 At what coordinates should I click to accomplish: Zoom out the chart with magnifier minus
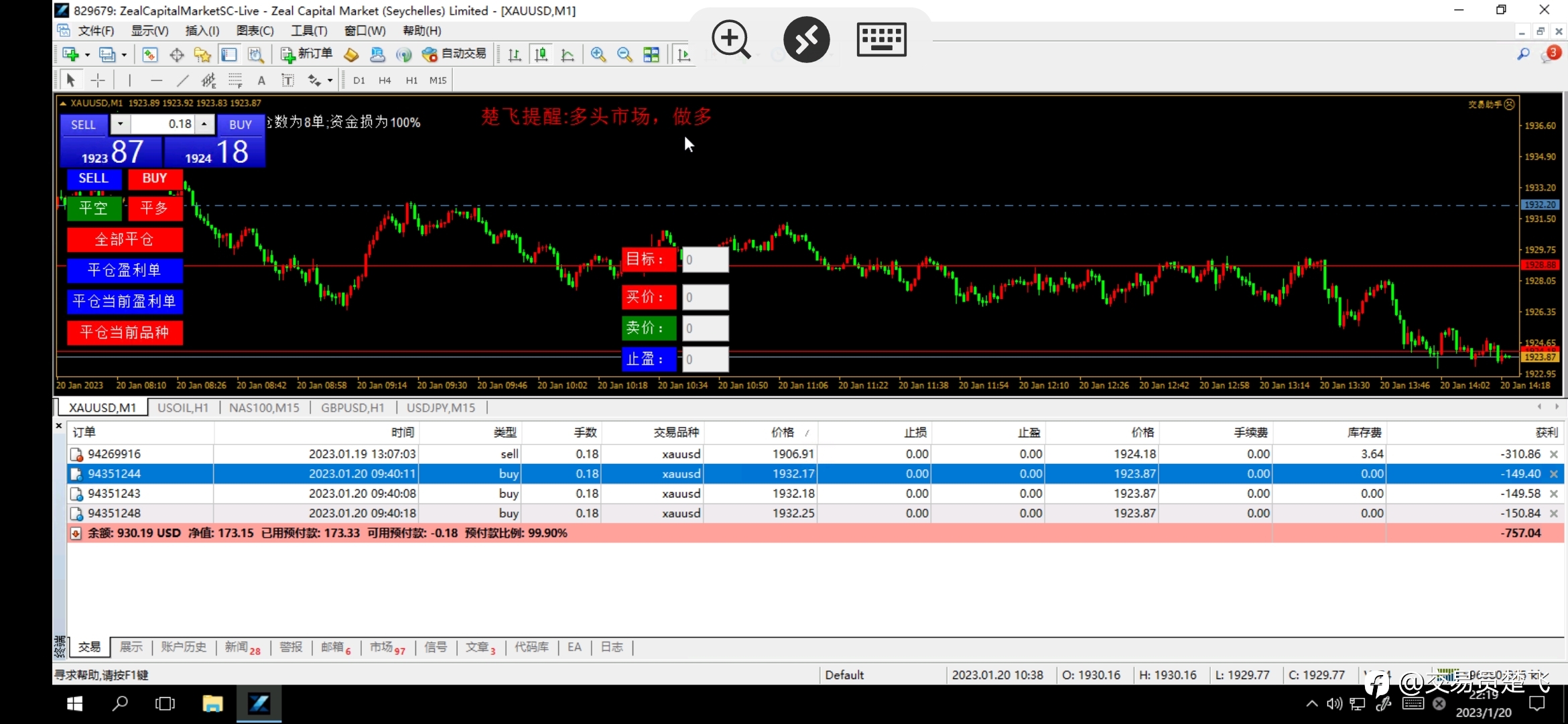tap(625, 55)
